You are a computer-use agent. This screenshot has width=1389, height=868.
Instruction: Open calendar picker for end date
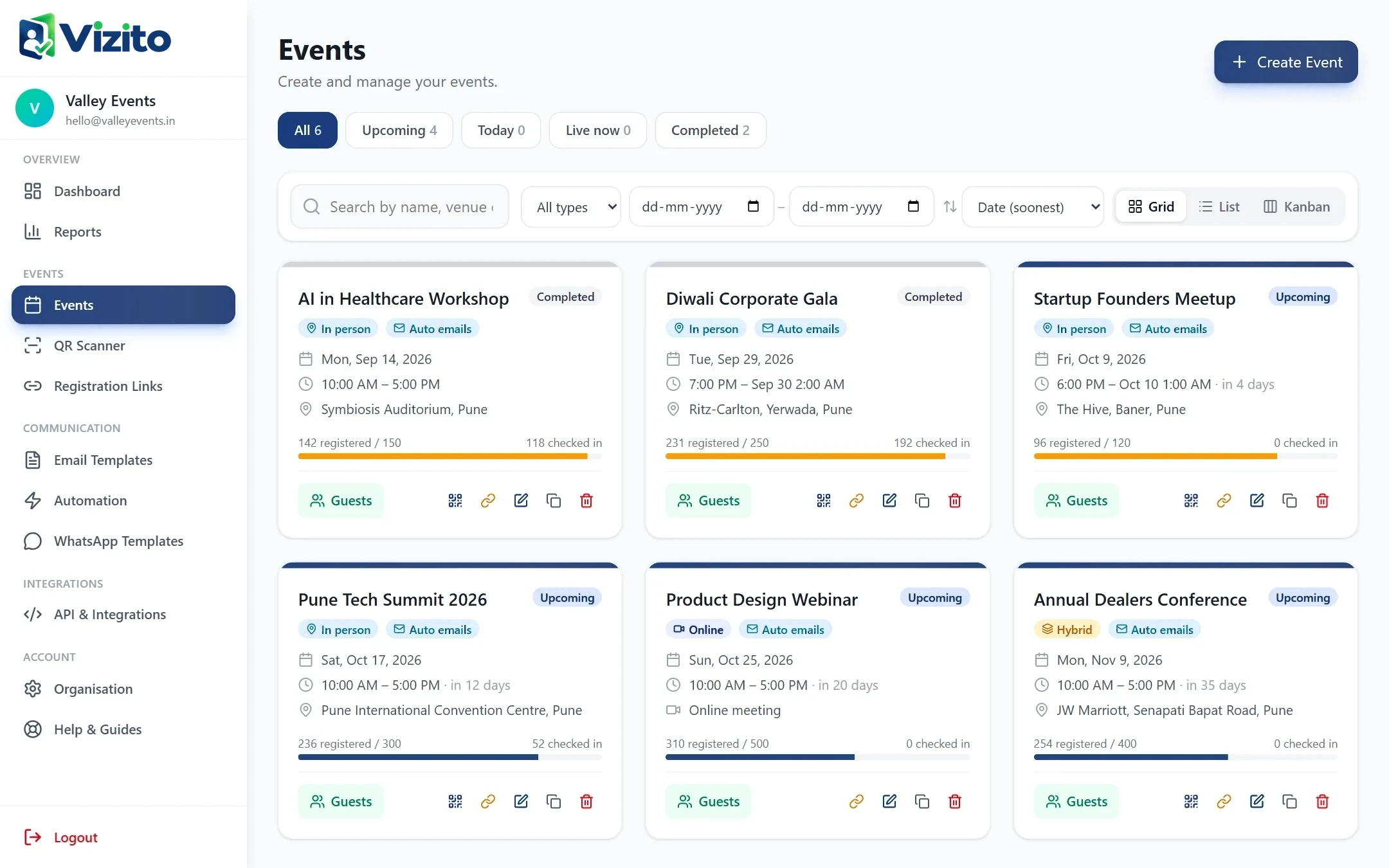coord(913,206)
